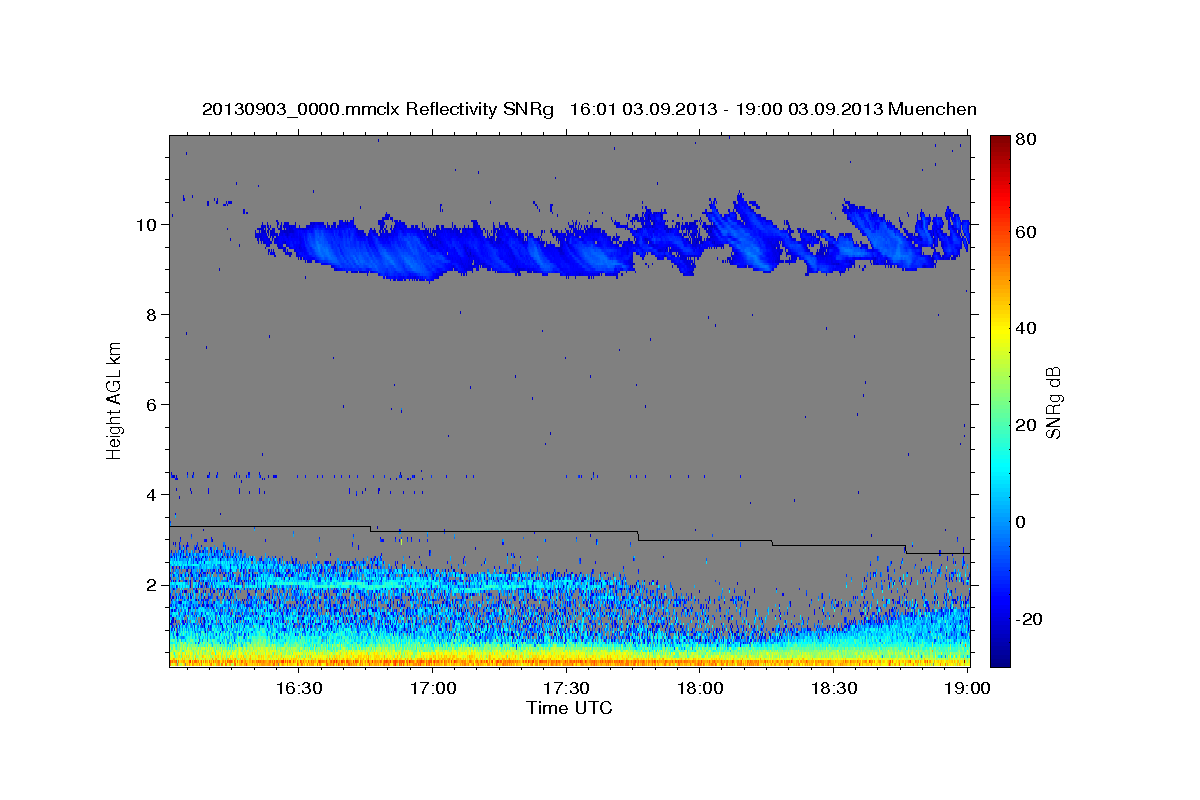
Task: Click the orange near-surface high-reflectivity band
Action: [x=569, y=661]
